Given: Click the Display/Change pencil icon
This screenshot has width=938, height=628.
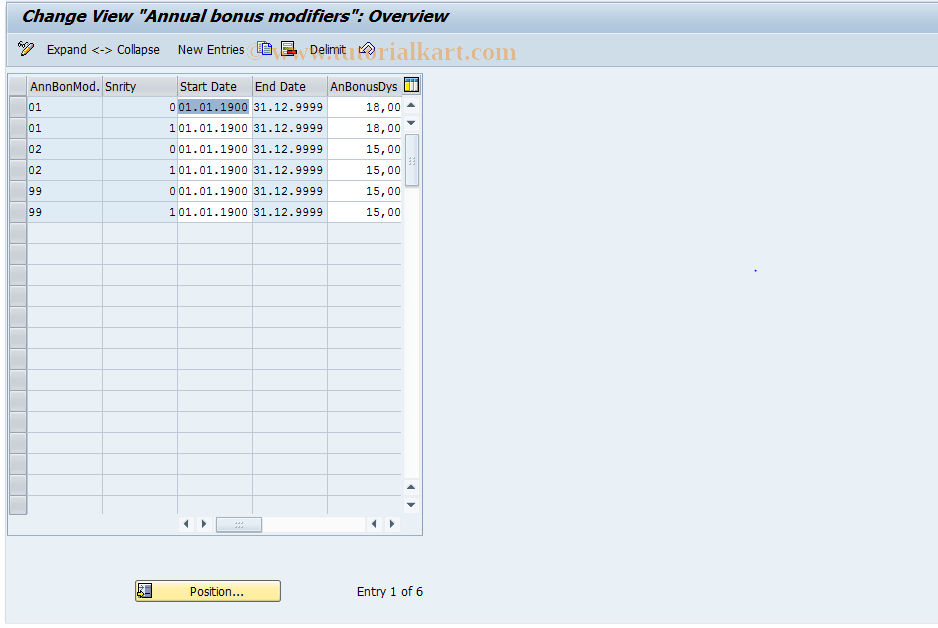Looking at the screenshot, I should click(26, 49).
